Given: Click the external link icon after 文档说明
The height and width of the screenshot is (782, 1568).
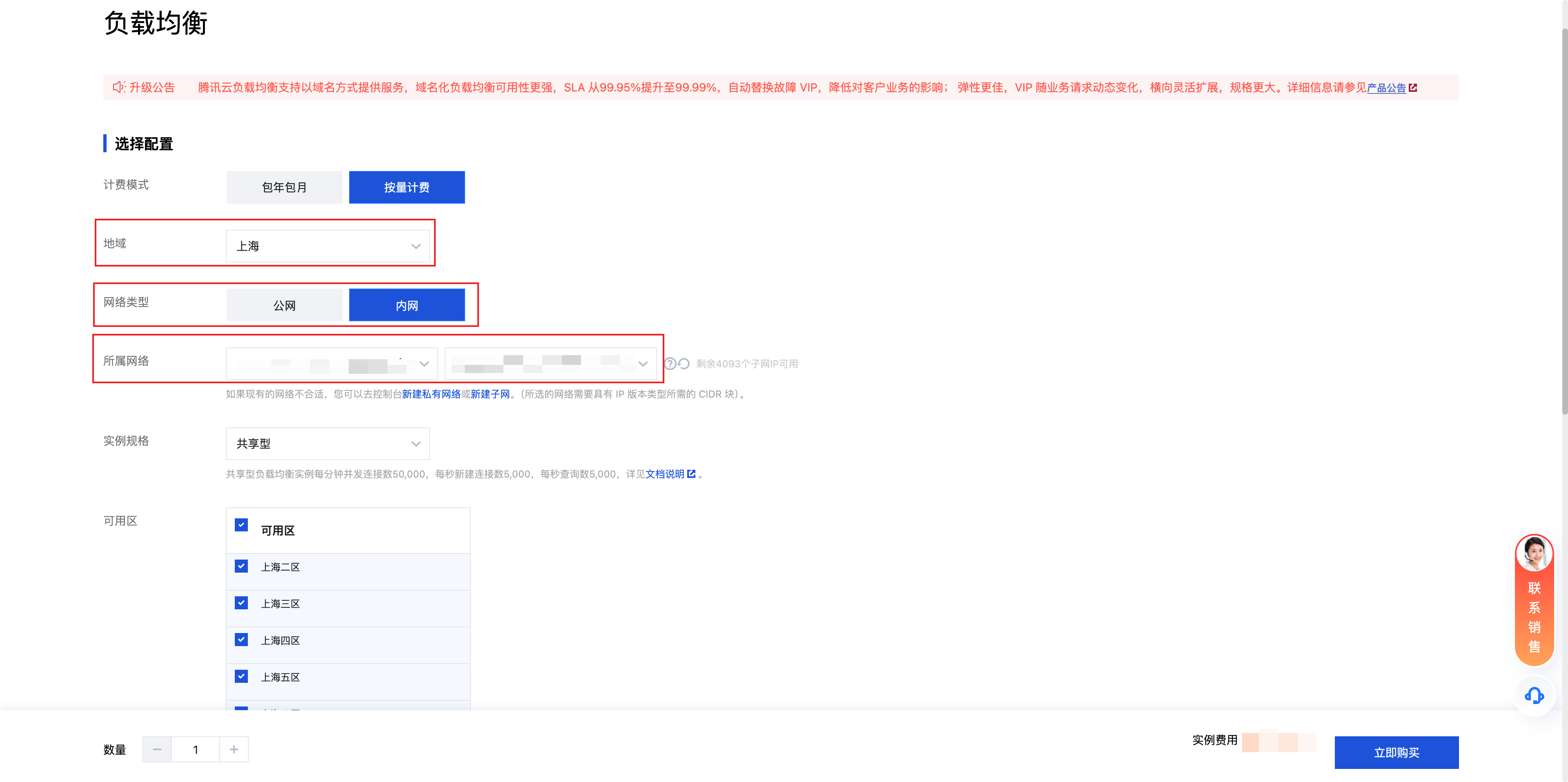Looking at the screenshot, I should click(691, 473).
